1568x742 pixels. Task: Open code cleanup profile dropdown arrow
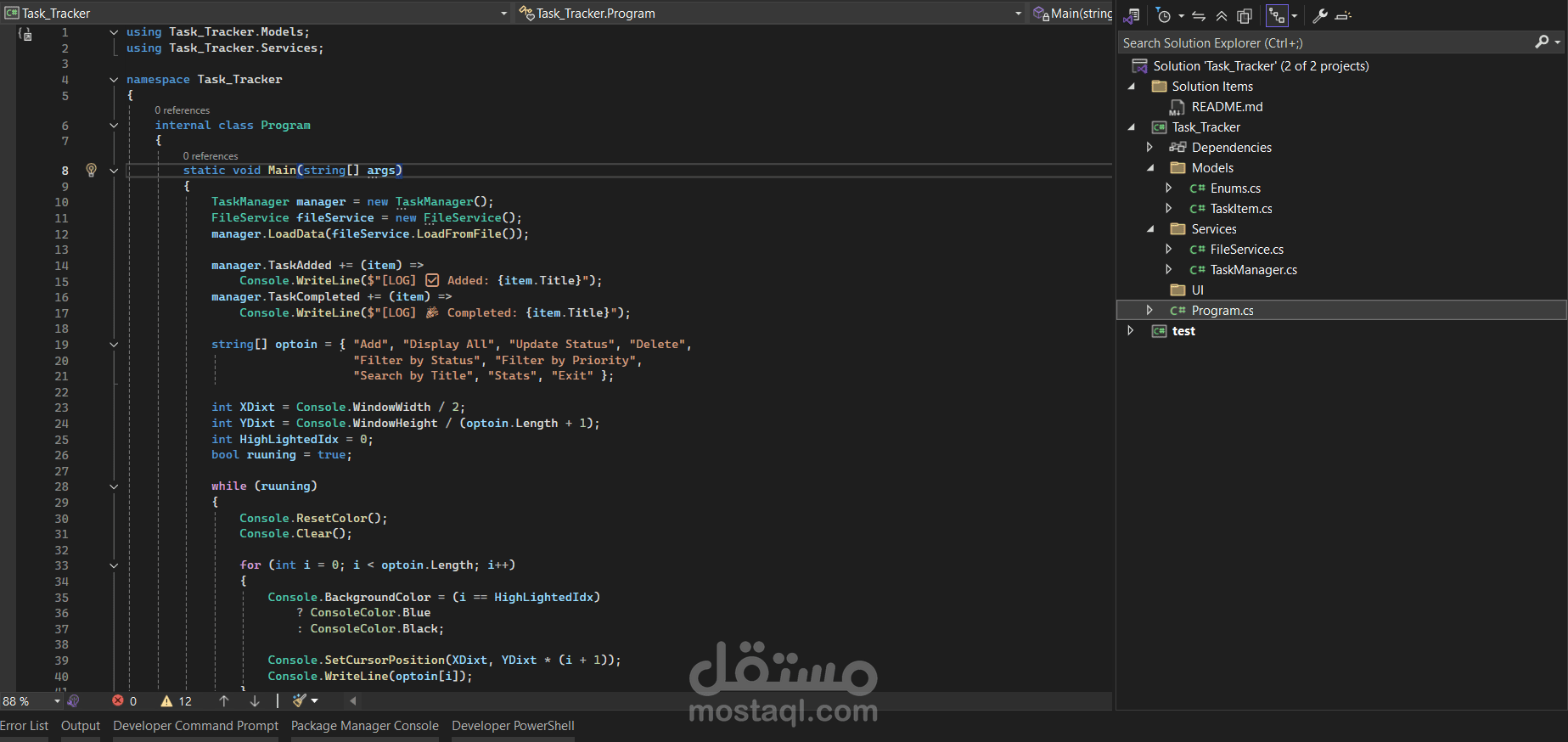coord(314,701)
